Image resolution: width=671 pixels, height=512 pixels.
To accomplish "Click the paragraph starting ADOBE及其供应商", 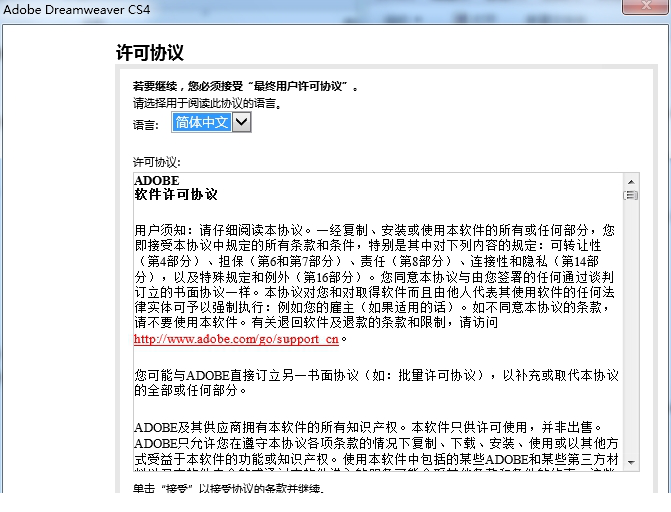I will click(x=377, y=445).
